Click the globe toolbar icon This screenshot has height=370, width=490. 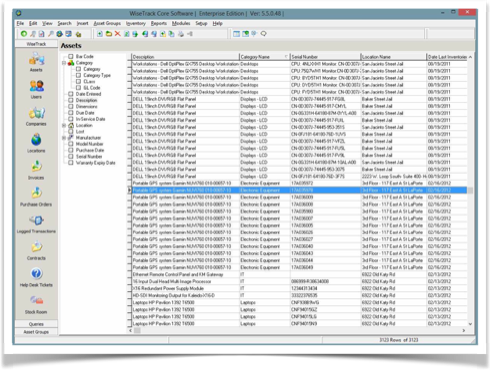coord(59,34)
